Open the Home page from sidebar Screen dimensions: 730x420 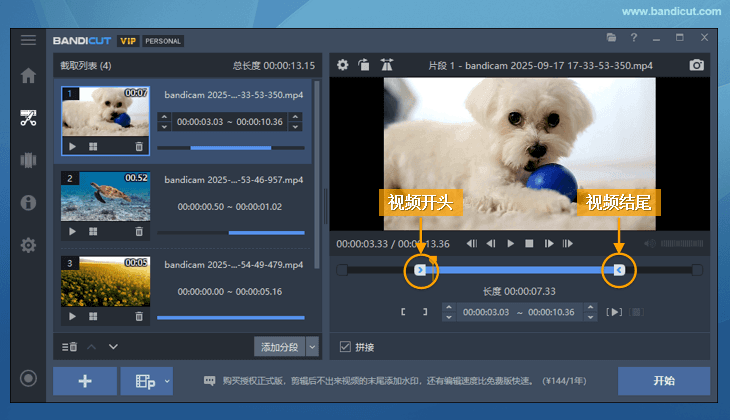tap(28, 75)
